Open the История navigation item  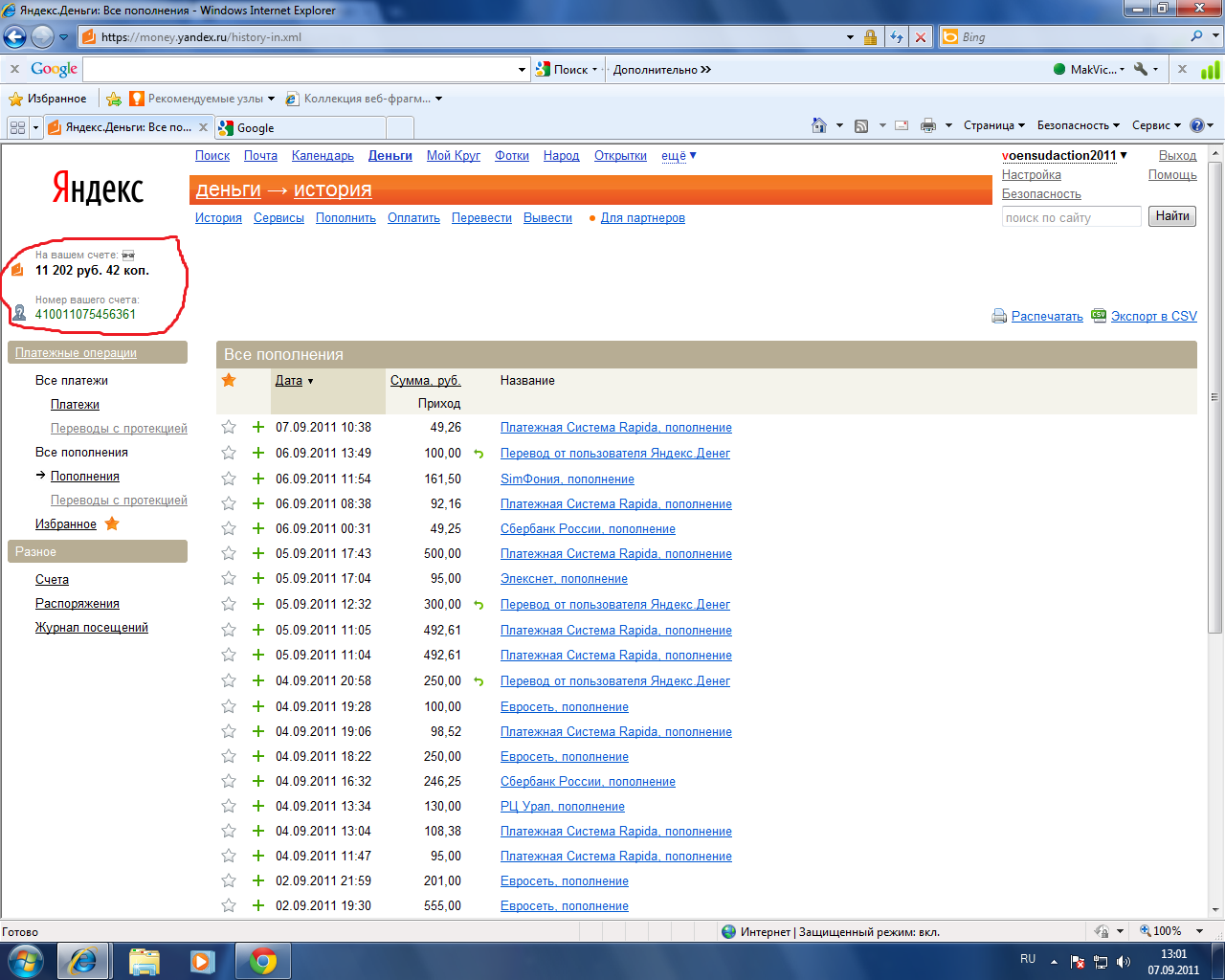(218, 218)
